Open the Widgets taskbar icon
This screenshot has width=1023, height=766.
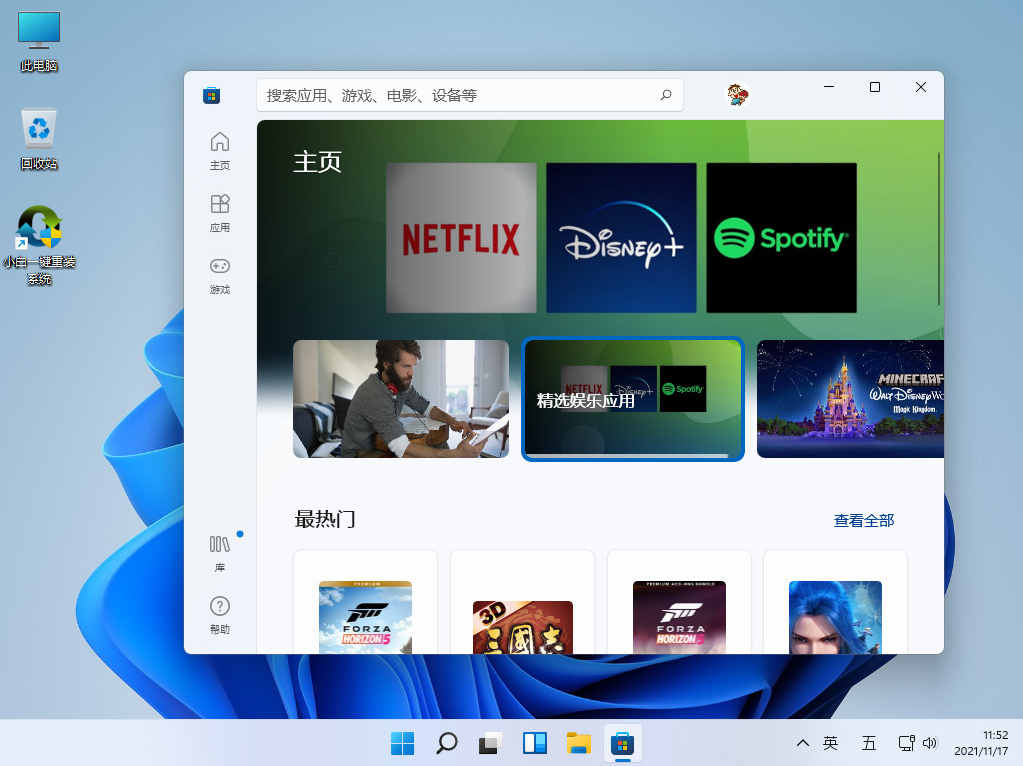[x=535, y=743]
